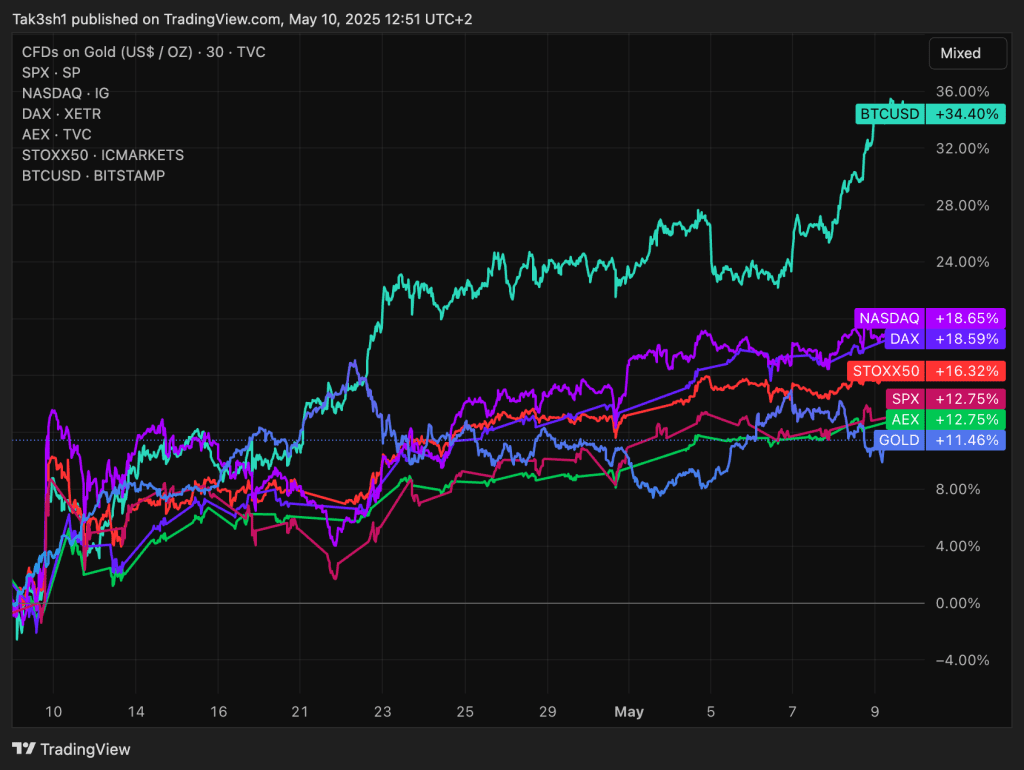Click the 16 date on time axis

pos(218,711)
